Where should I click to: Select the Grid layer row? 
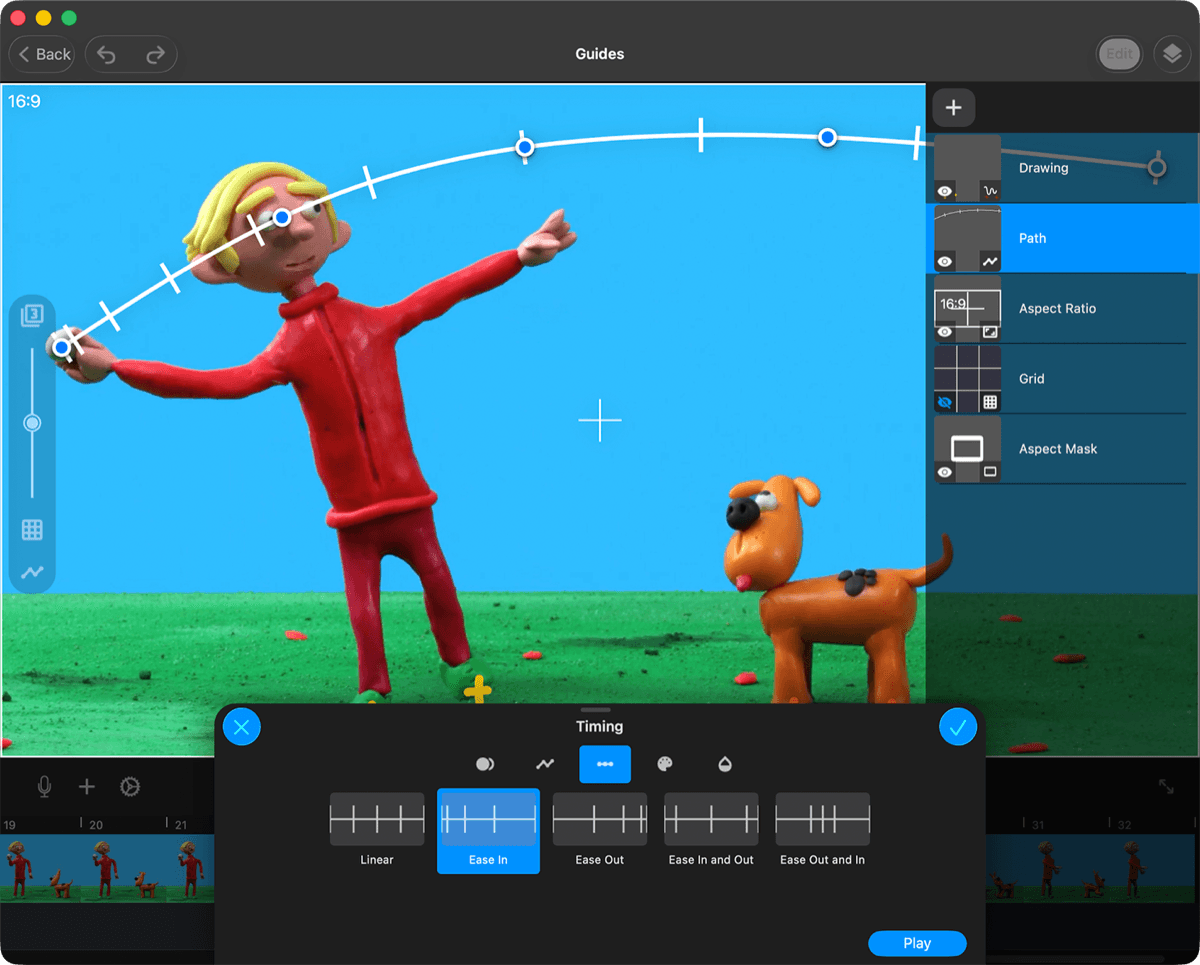pyautogui.click(x=1062, y=378)
